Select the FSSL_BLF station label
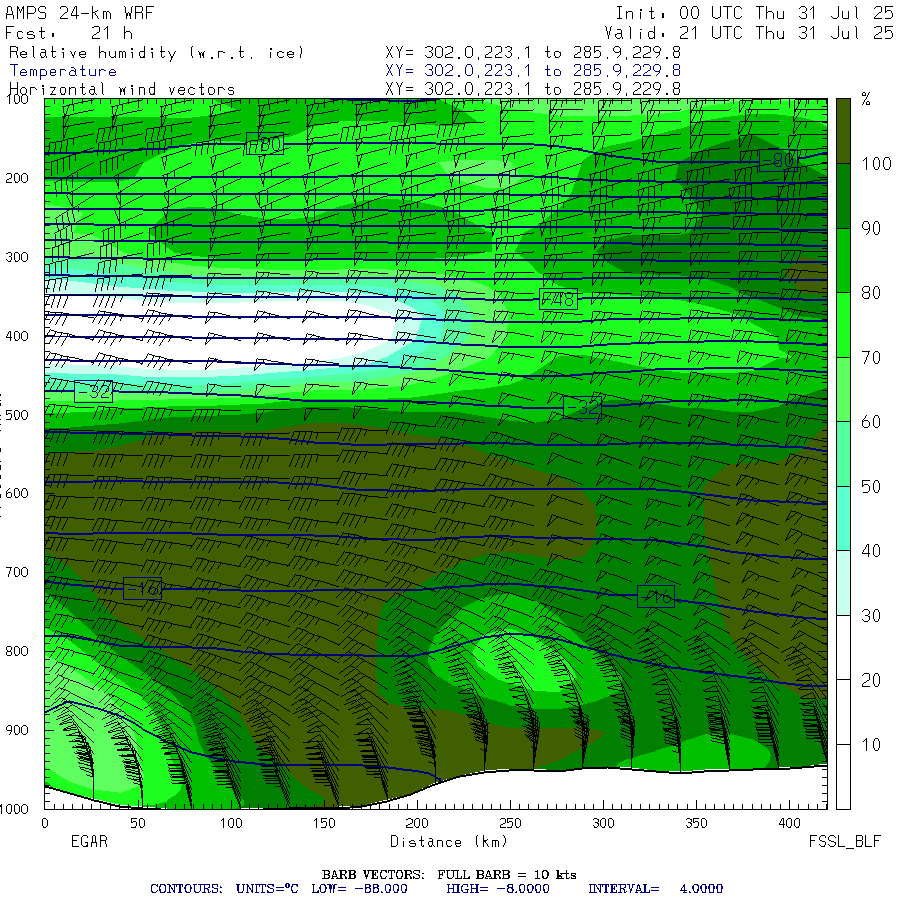 tap(844, 842)
